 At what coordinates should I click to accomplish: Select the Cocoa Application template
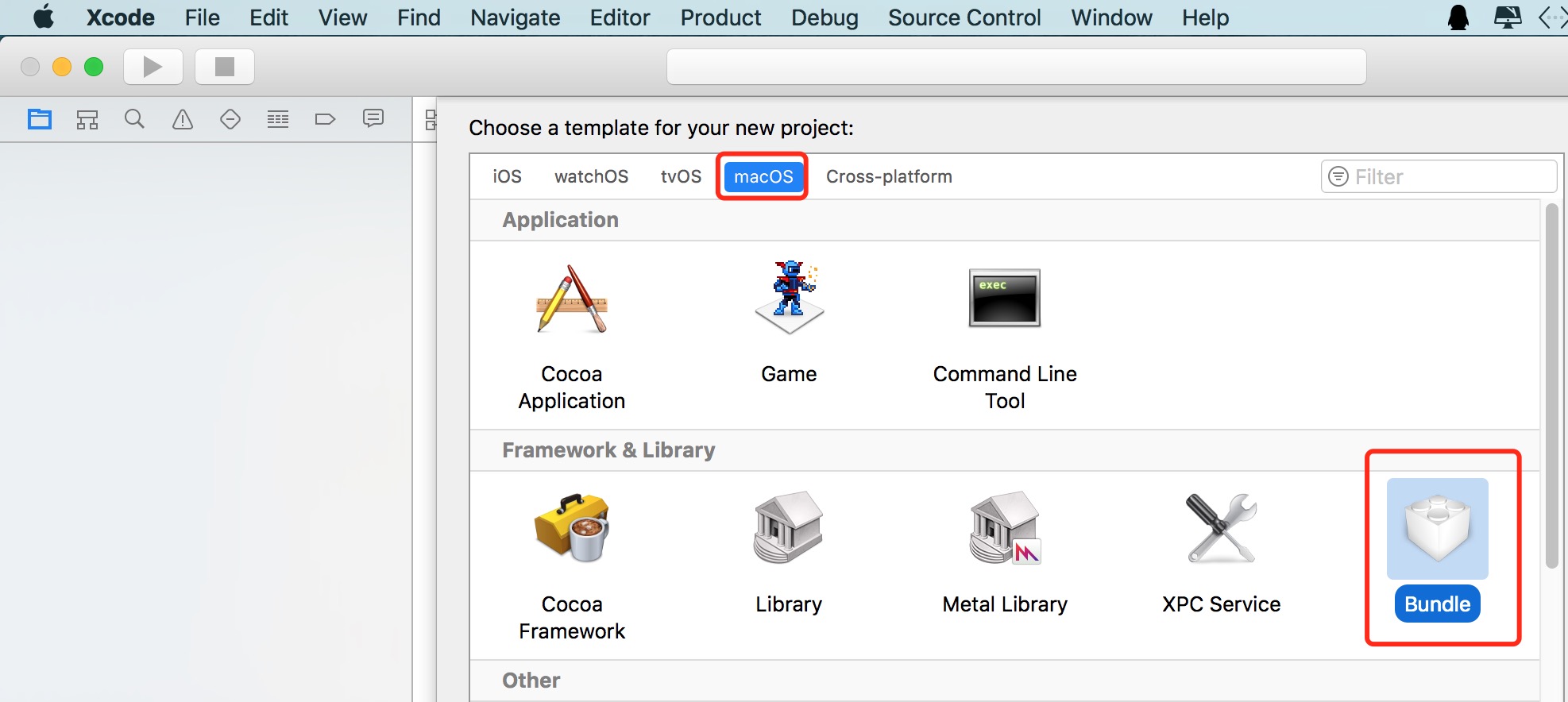[x=572, y=337]
